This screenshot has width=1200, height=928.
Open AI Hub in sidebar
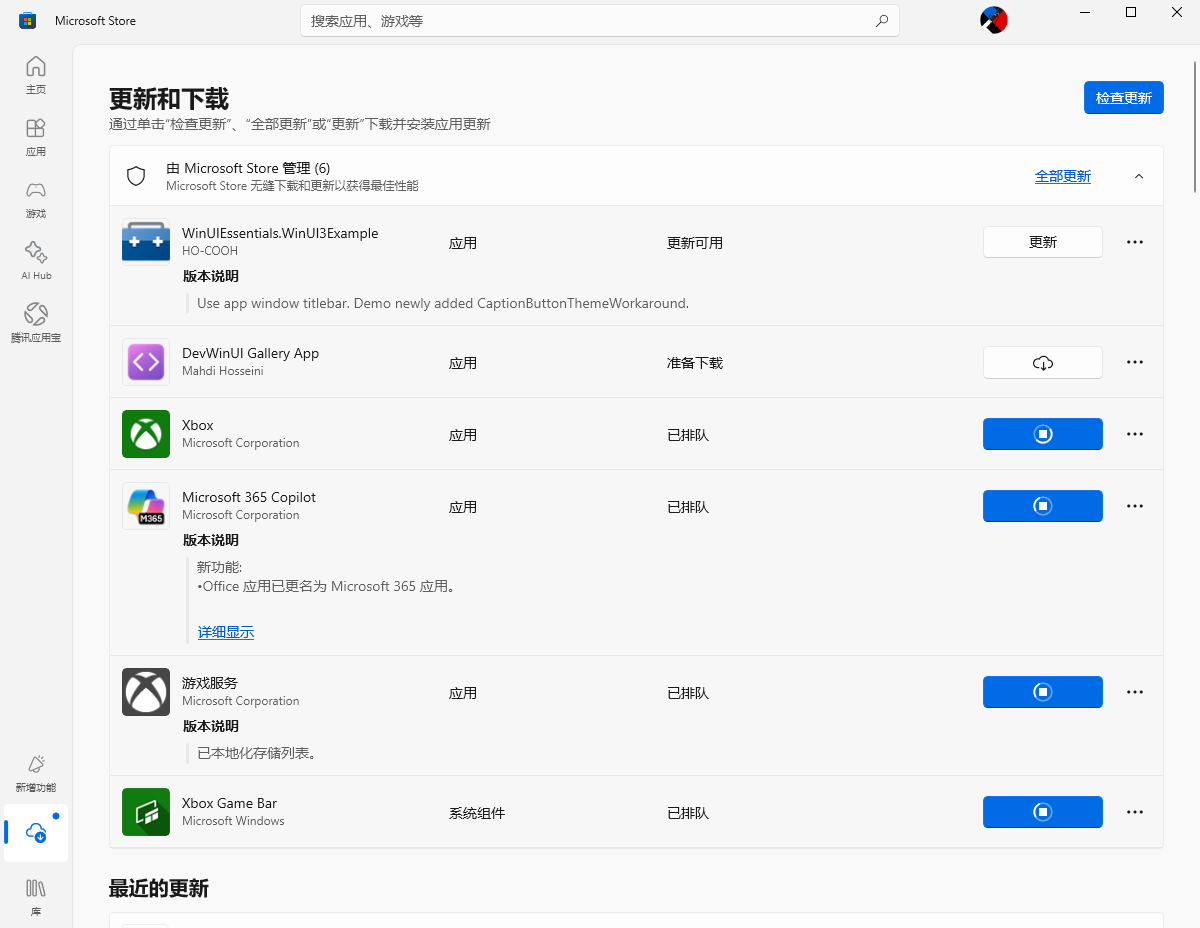click(36, 261)
